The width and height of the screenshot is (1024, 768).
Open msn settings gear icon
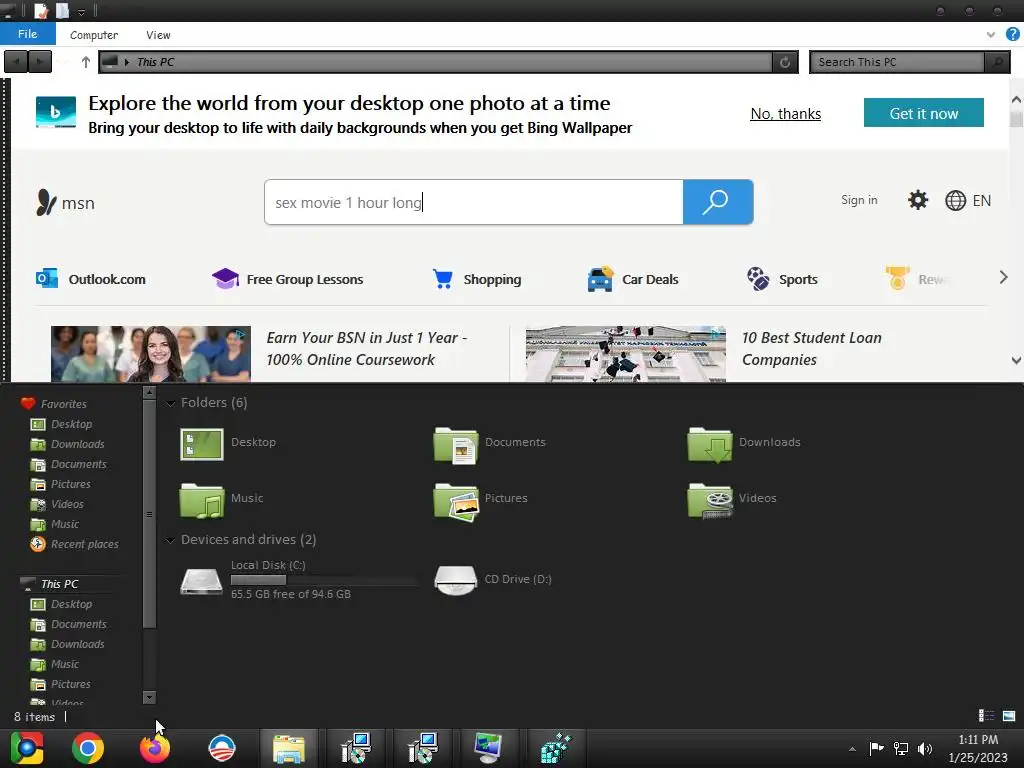[918, 200]
